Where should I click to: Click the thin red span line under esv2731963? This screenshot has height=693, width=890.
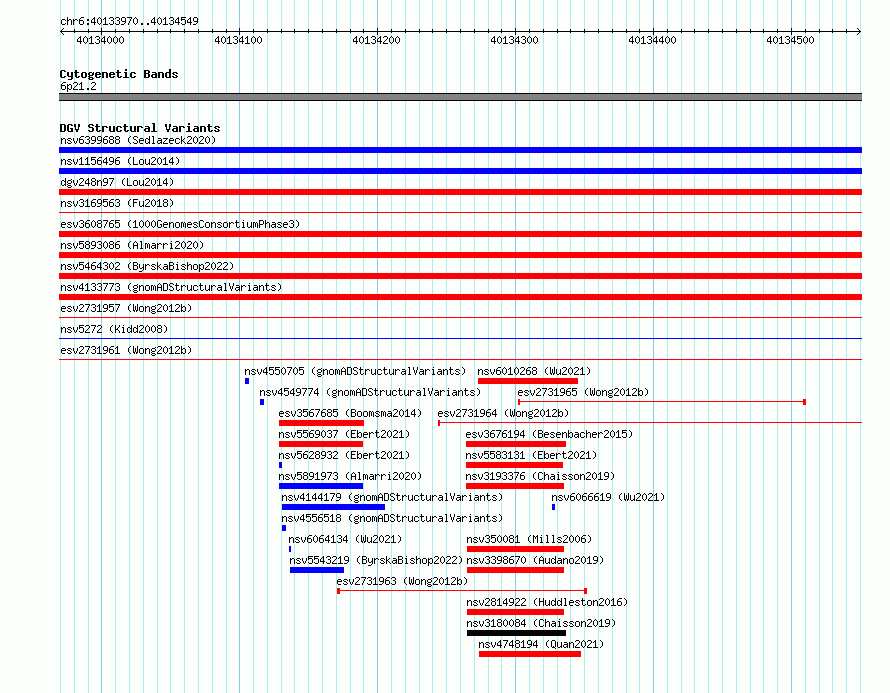point(462,591)
